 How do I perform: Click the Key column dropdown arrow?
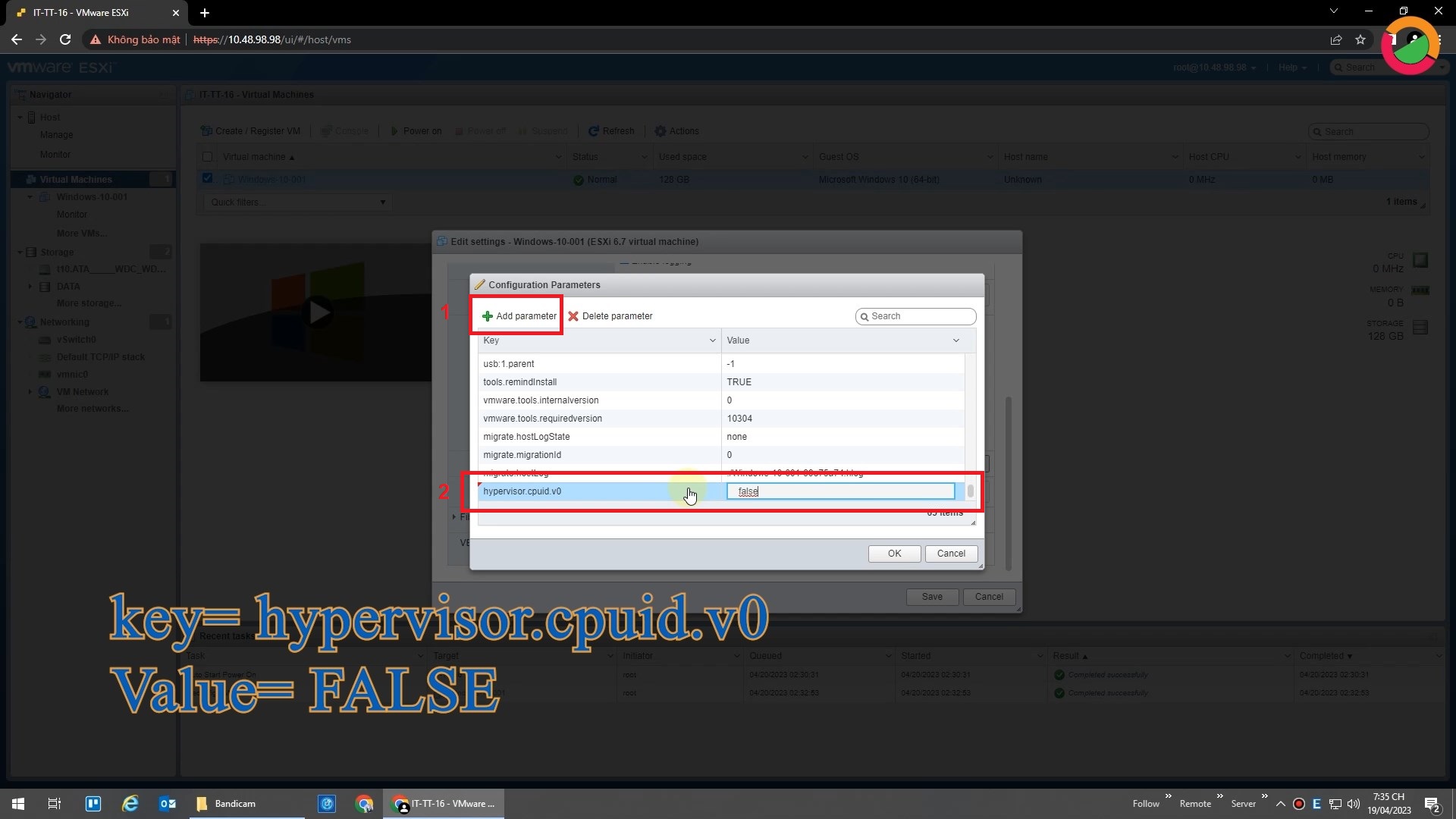[712, 340]
